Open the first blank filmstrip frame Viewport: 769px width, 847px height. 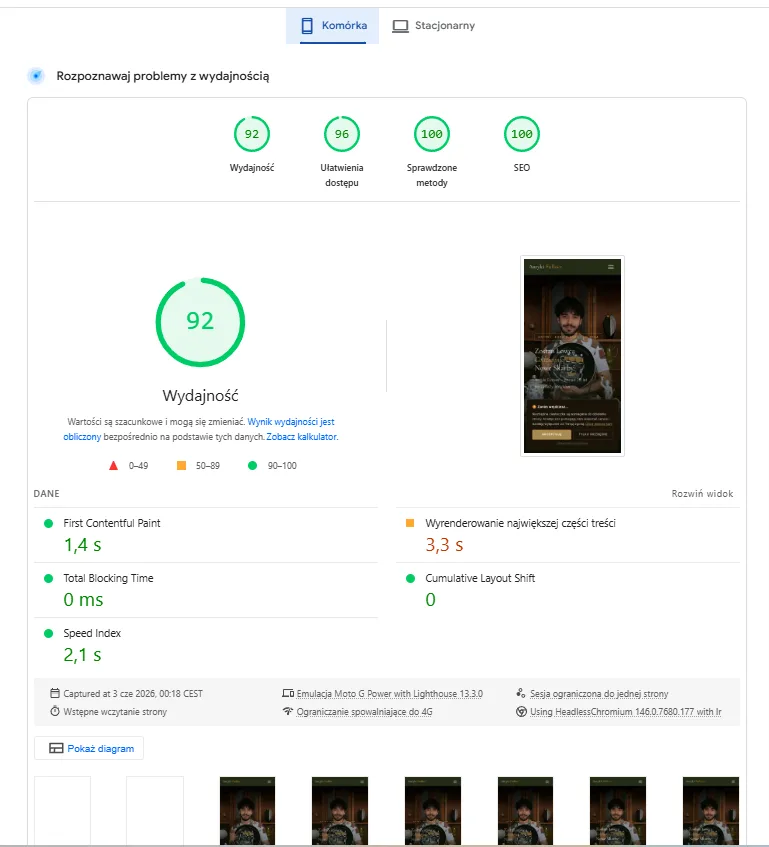[62, 811]
